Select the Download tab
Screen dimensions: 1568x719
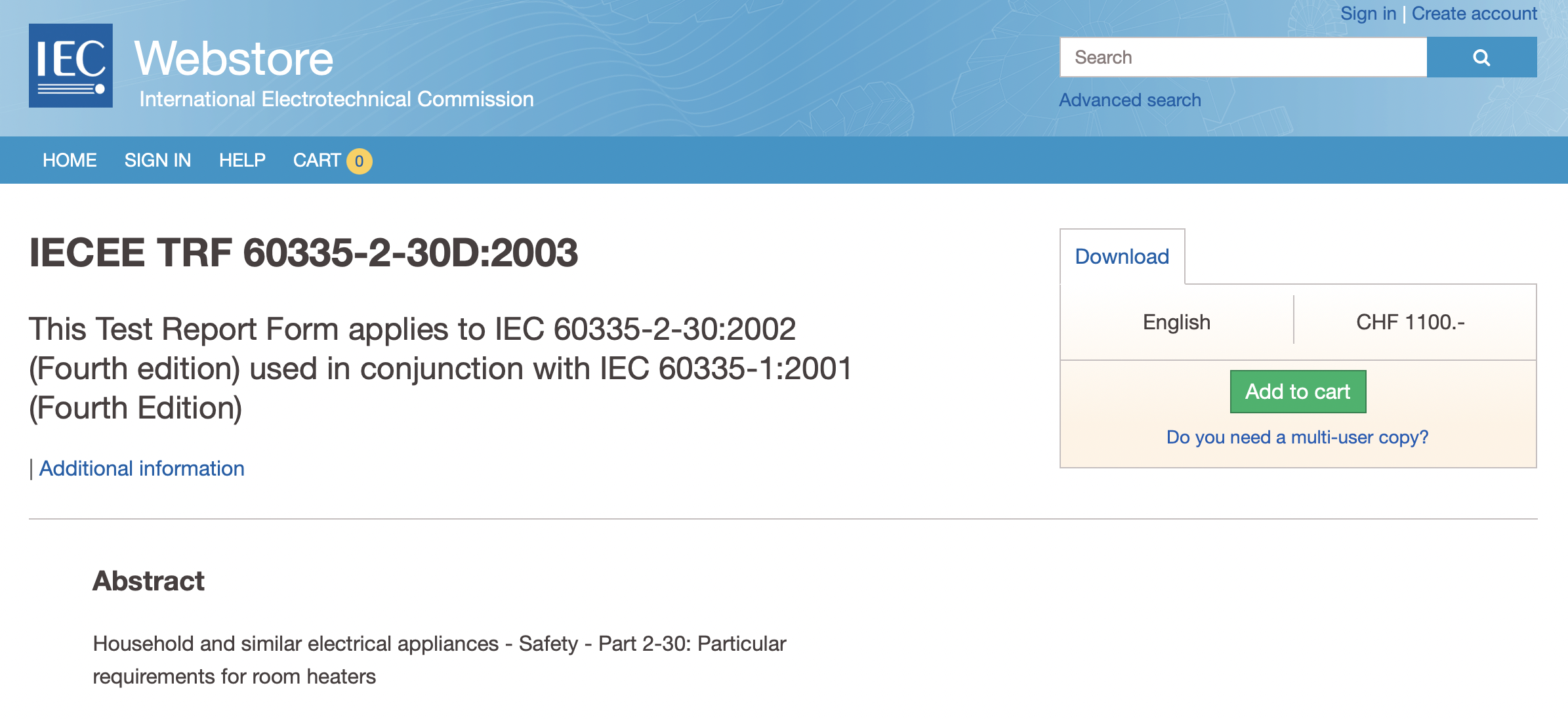1121,256
